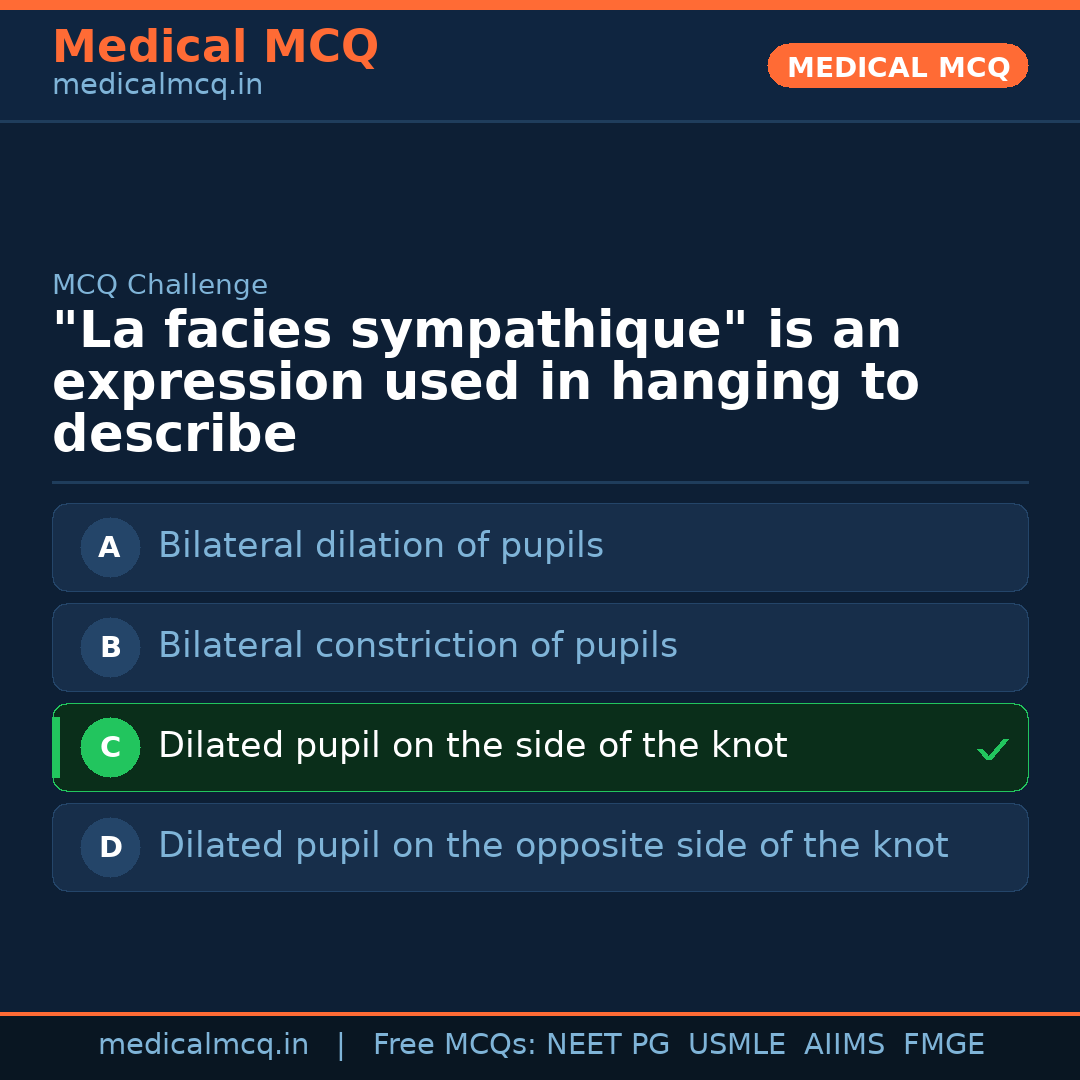Click the MCQ Challenge label
1080x1080 pixels.
click(159, 284)
